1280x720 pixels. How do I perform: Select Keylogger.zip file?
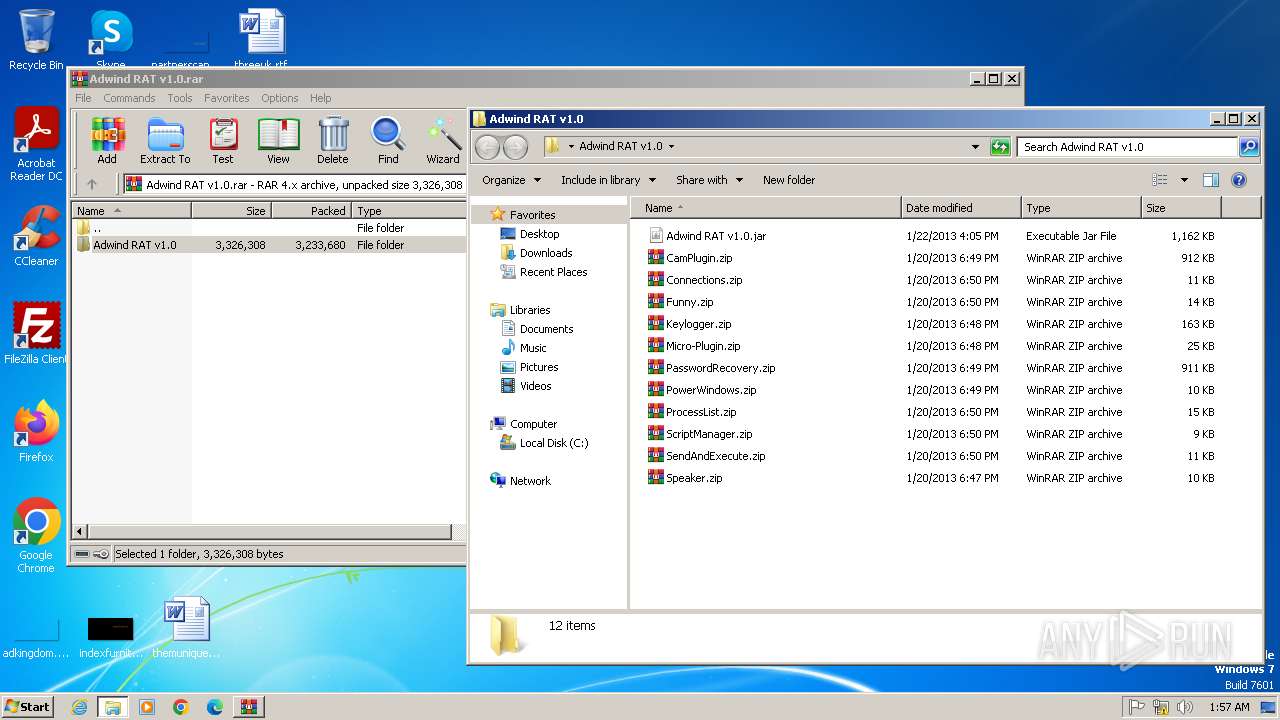pyautogui.click(x=690, y=324)
